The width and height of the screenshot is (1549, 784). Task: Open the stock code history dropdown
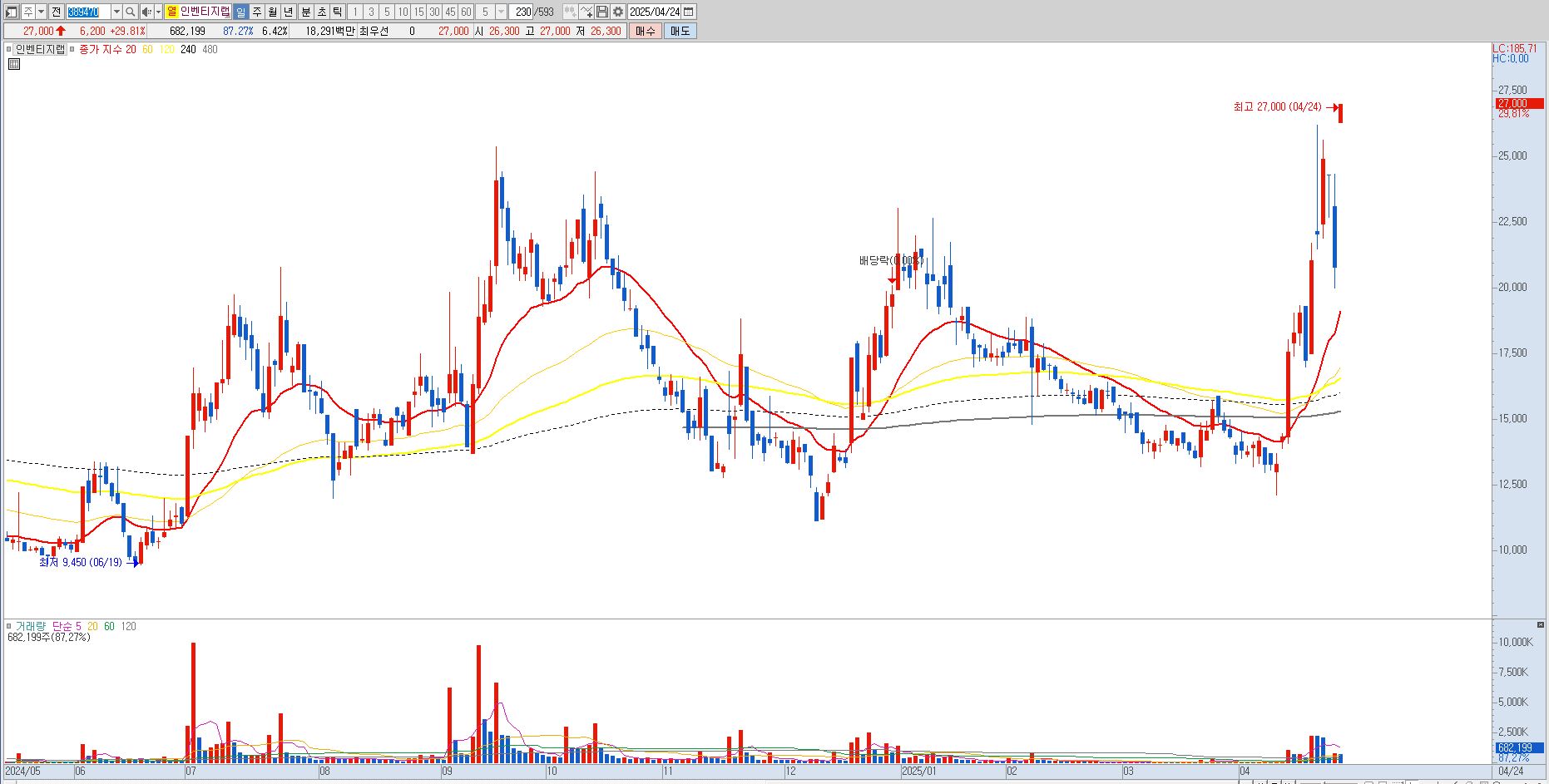(x=116, y=12)
